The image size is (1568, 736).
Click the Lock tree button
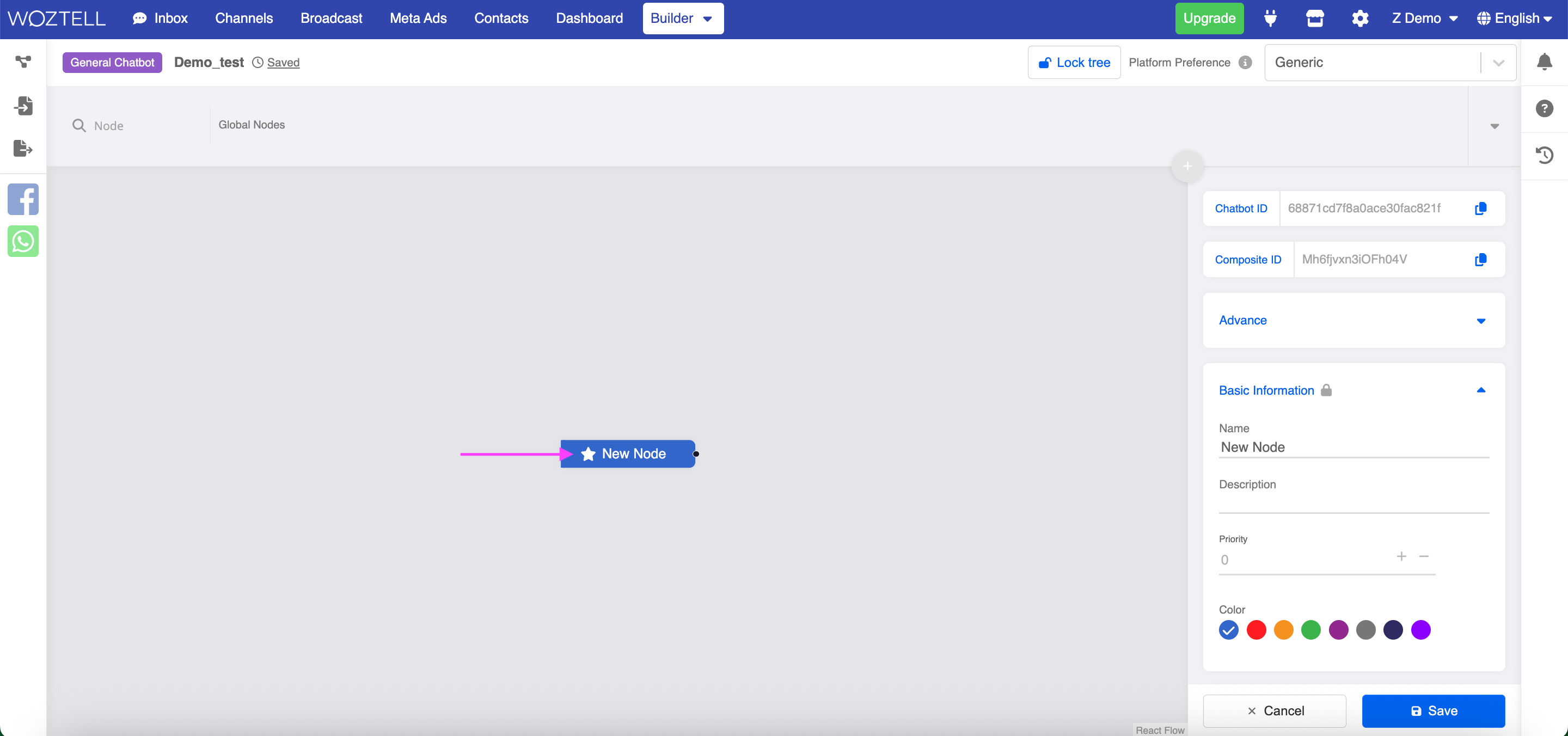pyautogui.click(x=1074, y=62)
